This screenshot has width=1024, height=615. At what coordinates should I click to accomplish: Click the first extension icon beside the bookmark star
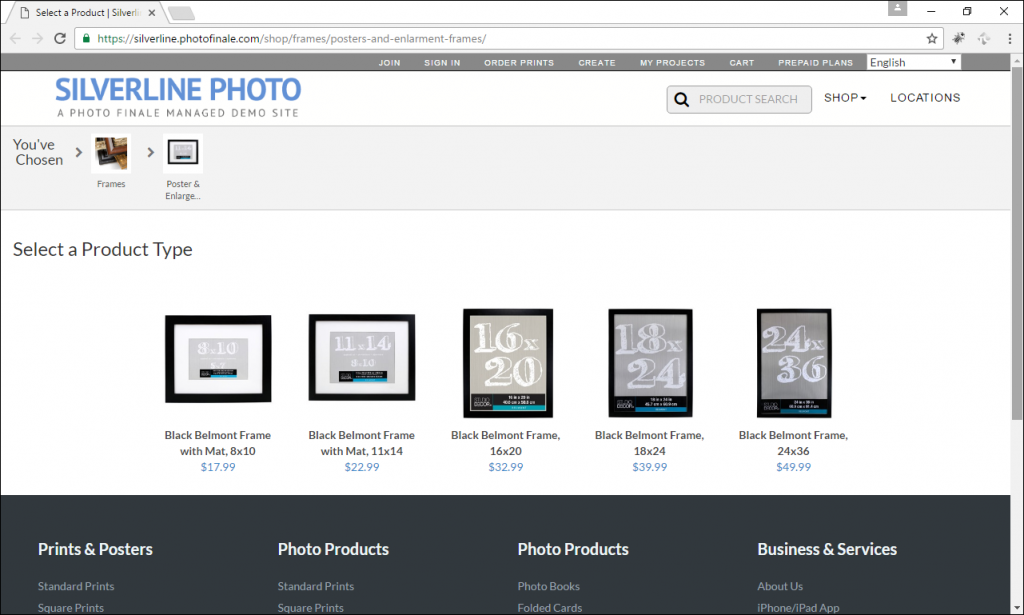coord(959,39)
